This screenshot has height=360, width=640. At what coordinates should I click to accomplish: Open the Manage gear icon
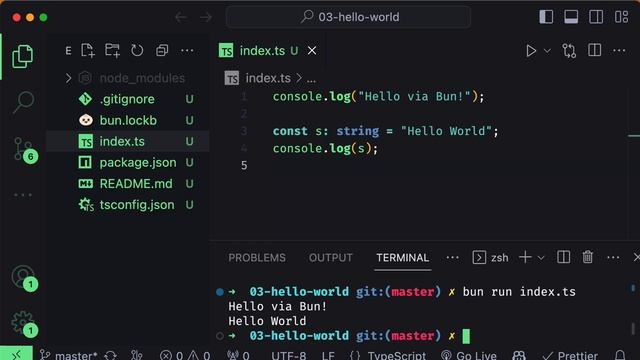[x=24, y=323]
